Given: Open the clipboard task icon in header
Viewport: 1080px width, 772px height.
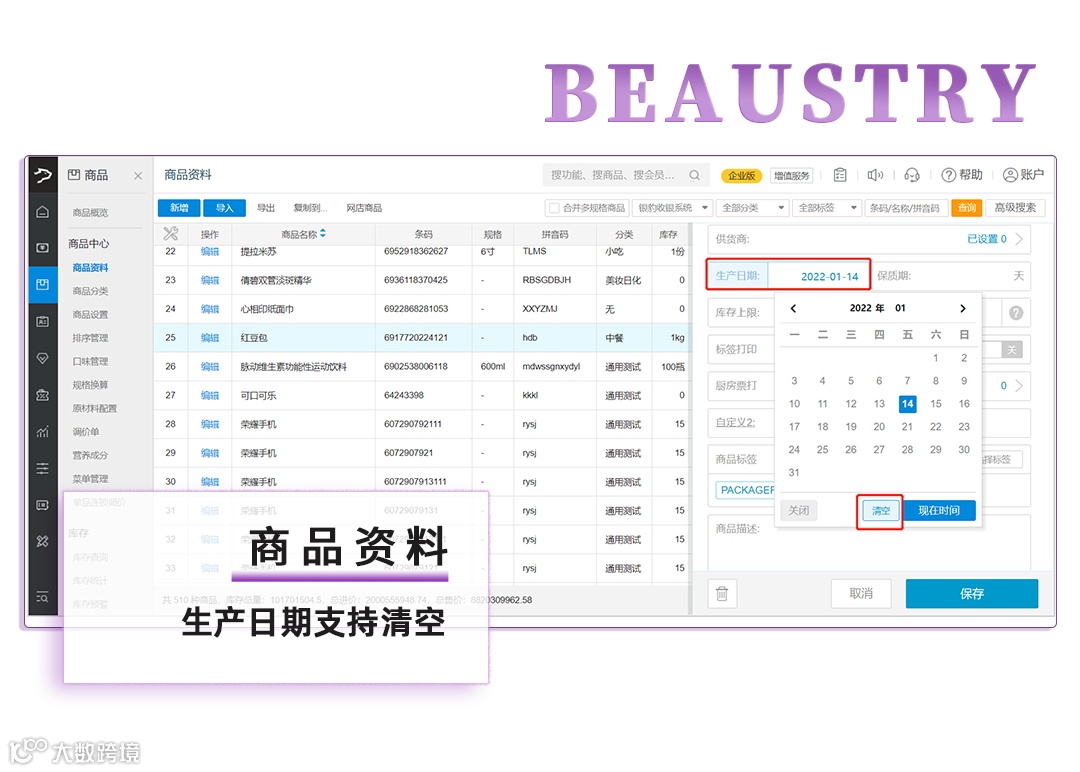Looking at the screenshot, I should pos(840,175).
